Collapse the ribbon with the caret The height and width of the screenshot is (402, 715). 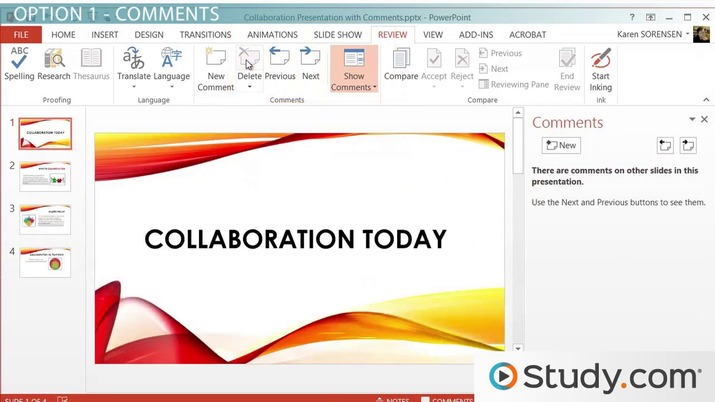pos(706,99)
